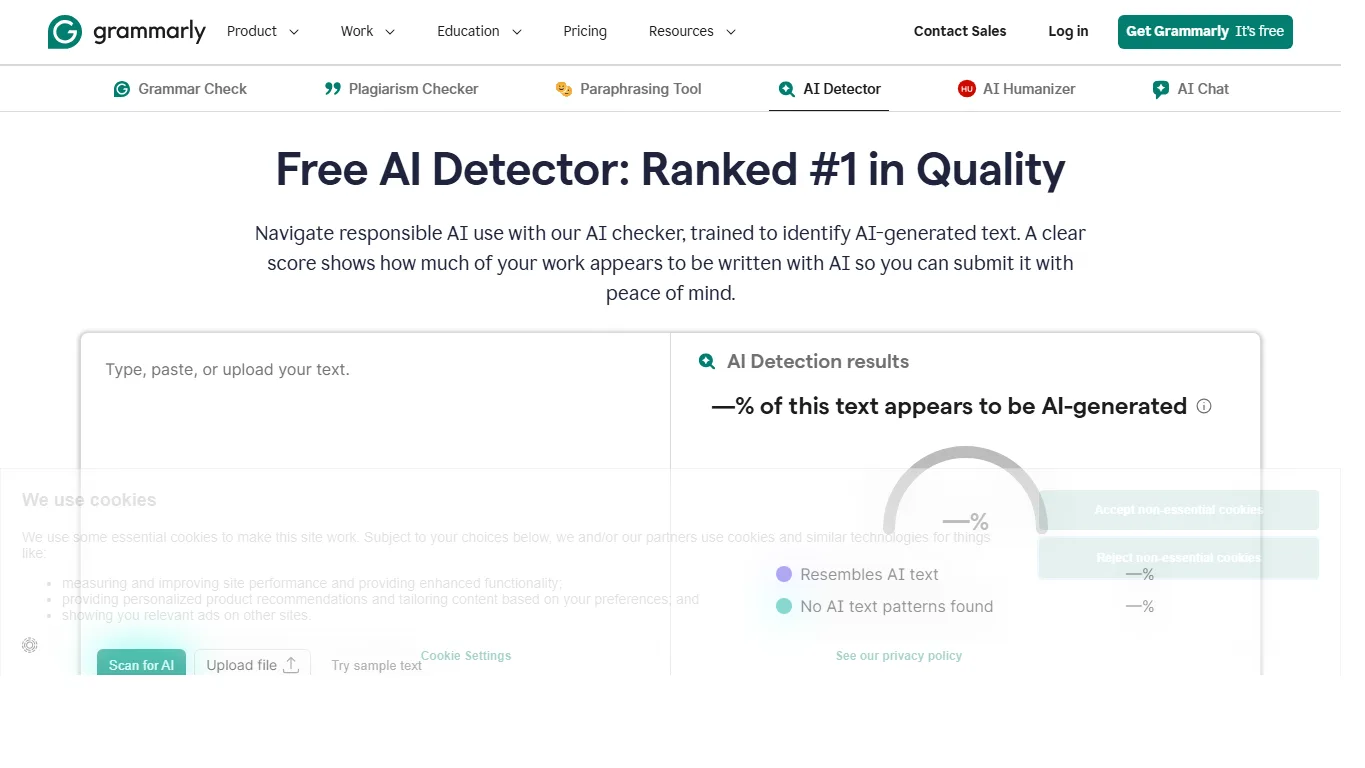Image resolution: width=1365 pixels, height=768 pixels.
Task: Open the Pricing page
Action: point(585,31)
